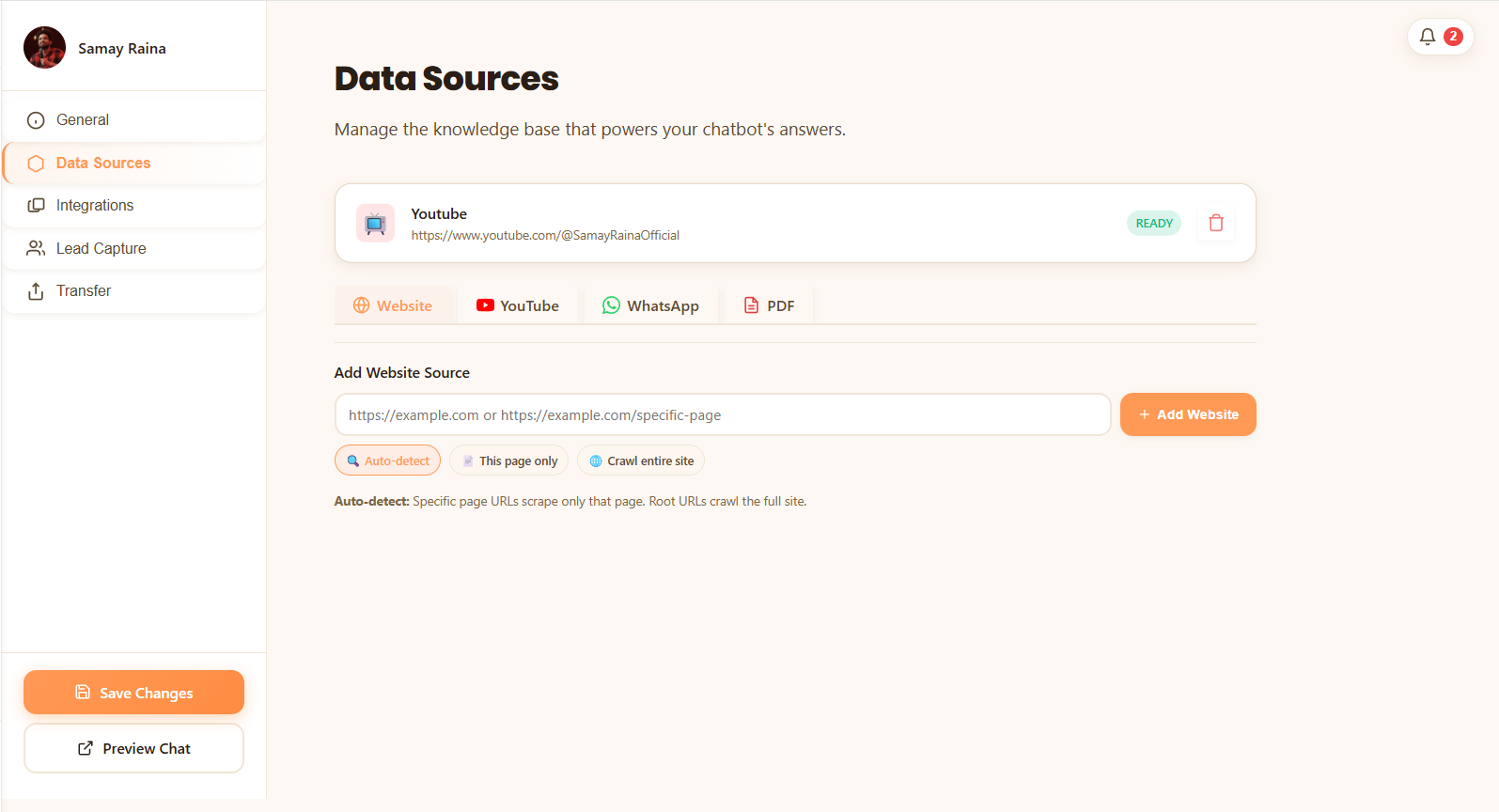
Task: Click the red notification count badge
Action: pyautogui.click(x=1453, y=37)
